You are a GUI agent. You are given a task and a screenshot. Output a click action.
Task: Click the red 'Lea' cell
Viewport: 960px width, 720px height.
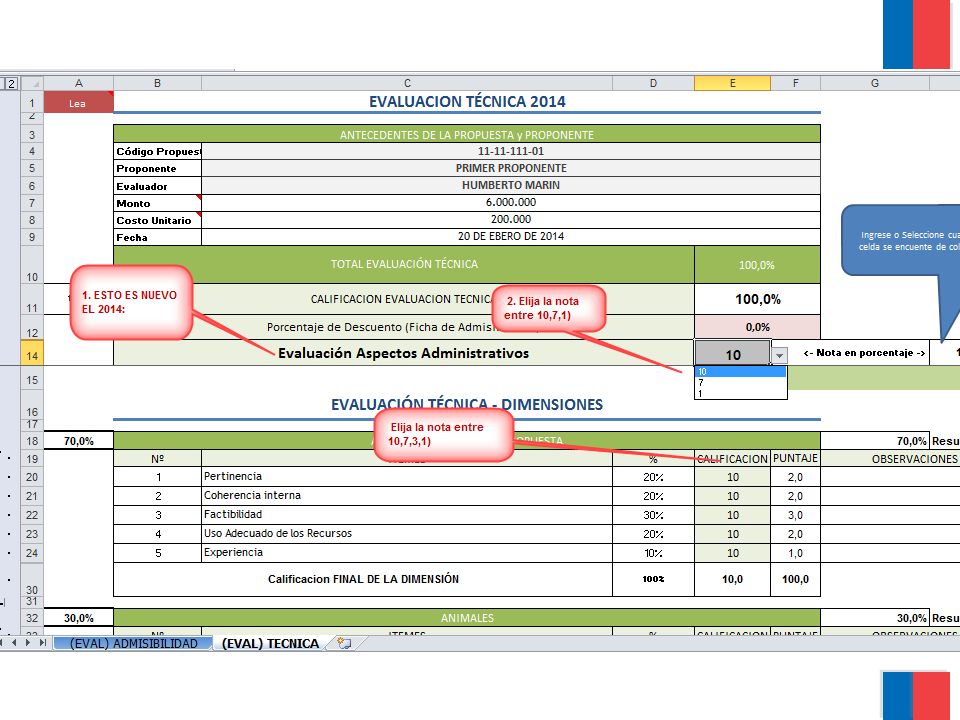click(x=78, y=103)
